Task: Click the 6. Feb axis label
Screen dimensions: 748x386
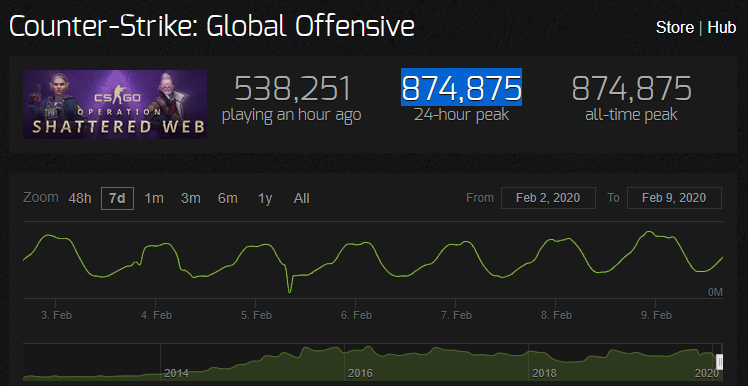Action: pyautogui.click(x=356, y=315)
